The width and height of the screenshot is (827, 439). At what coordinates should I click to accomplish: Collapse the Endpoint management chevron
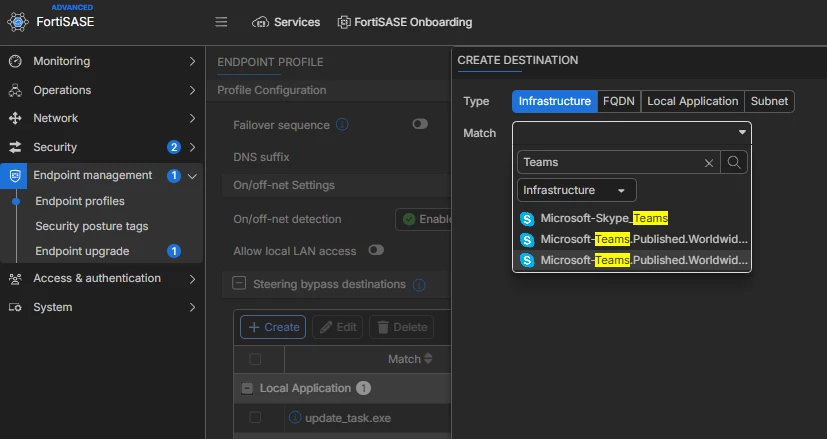[x=193, y=176]
